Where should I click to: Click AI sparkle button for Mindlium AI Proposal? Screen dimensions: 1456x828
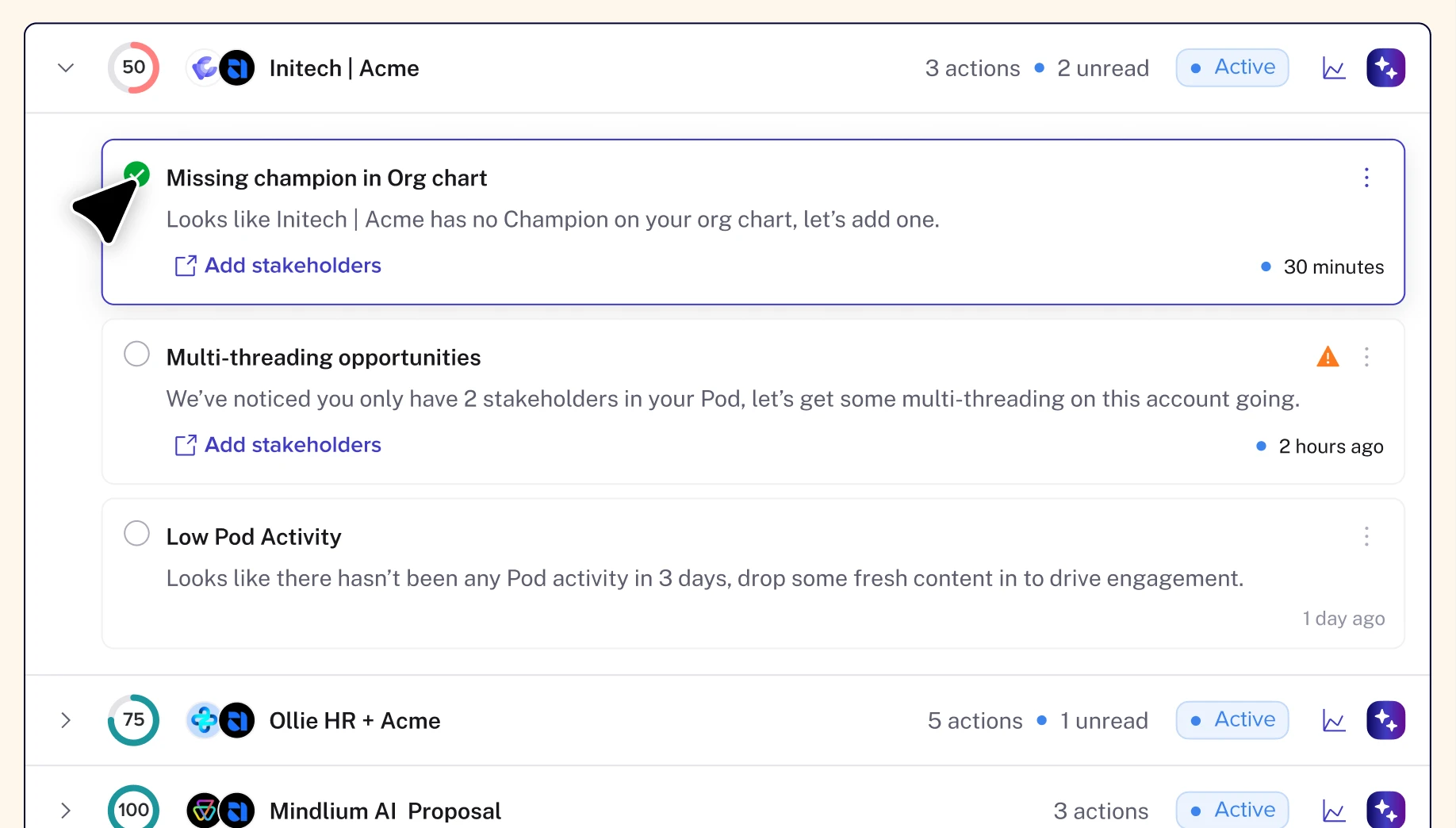pos(1385,810)
